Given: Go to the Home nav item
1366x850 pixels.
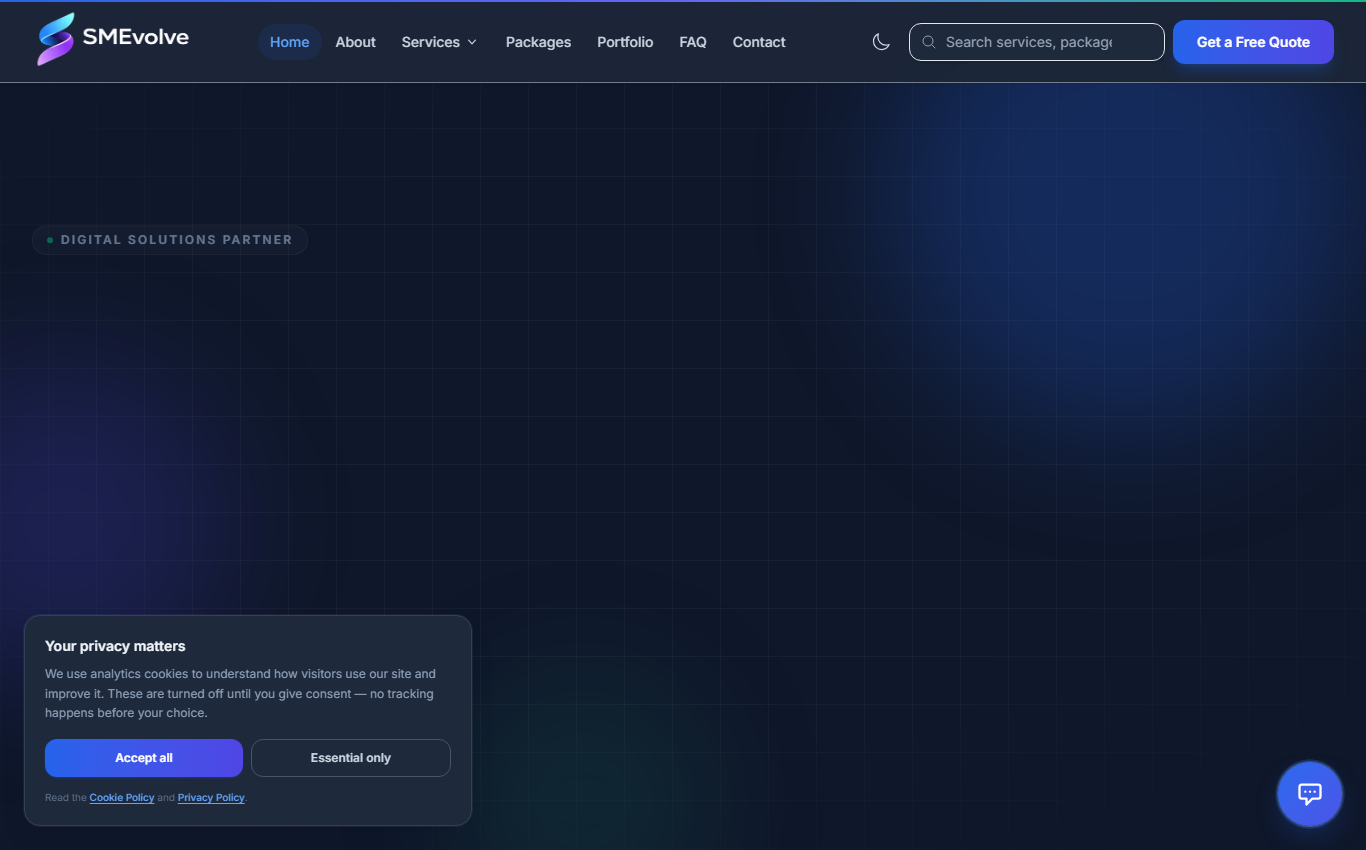Looking at the screenshot, I should pos(290,42).
